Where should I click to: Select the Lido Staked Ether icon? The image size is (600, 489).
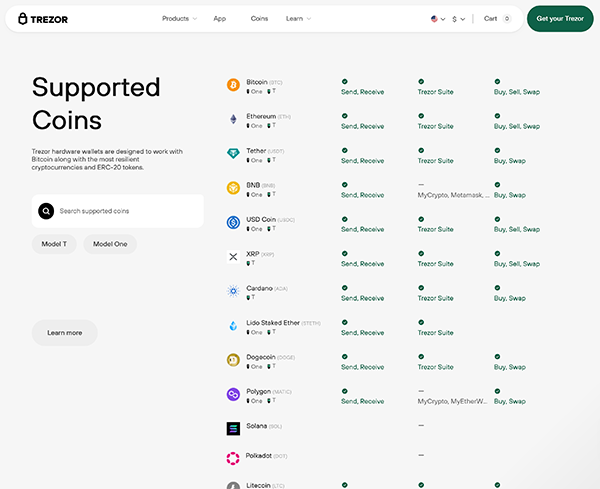click(233, 326)
